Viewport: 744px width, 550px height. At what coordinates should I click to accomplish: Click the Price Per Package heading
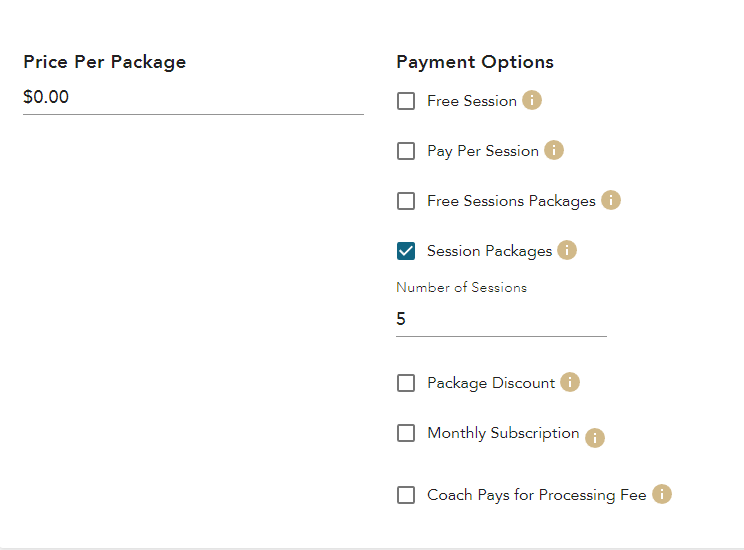pos(105,62)
